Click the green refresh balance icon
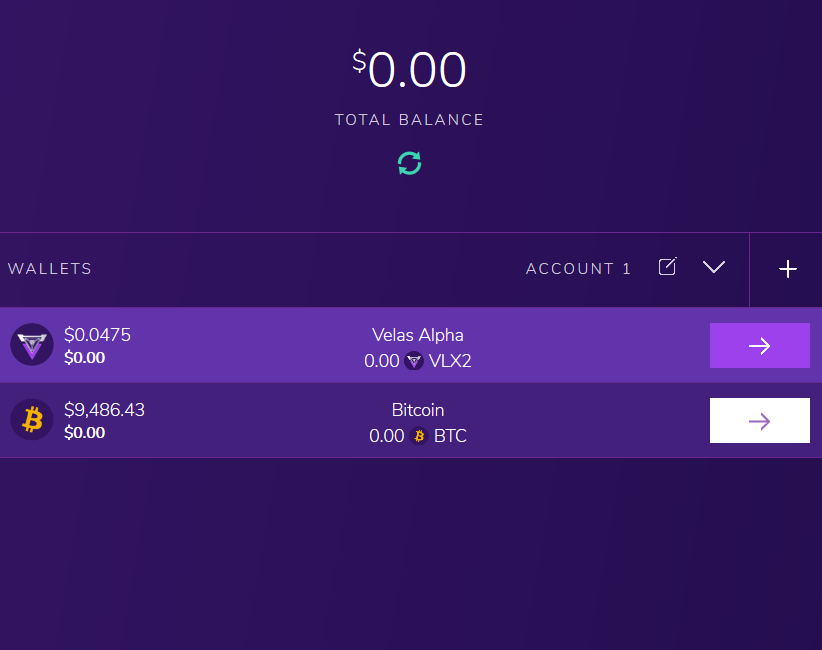Viewport: 822px width, 650px height. tap(409, 163)
